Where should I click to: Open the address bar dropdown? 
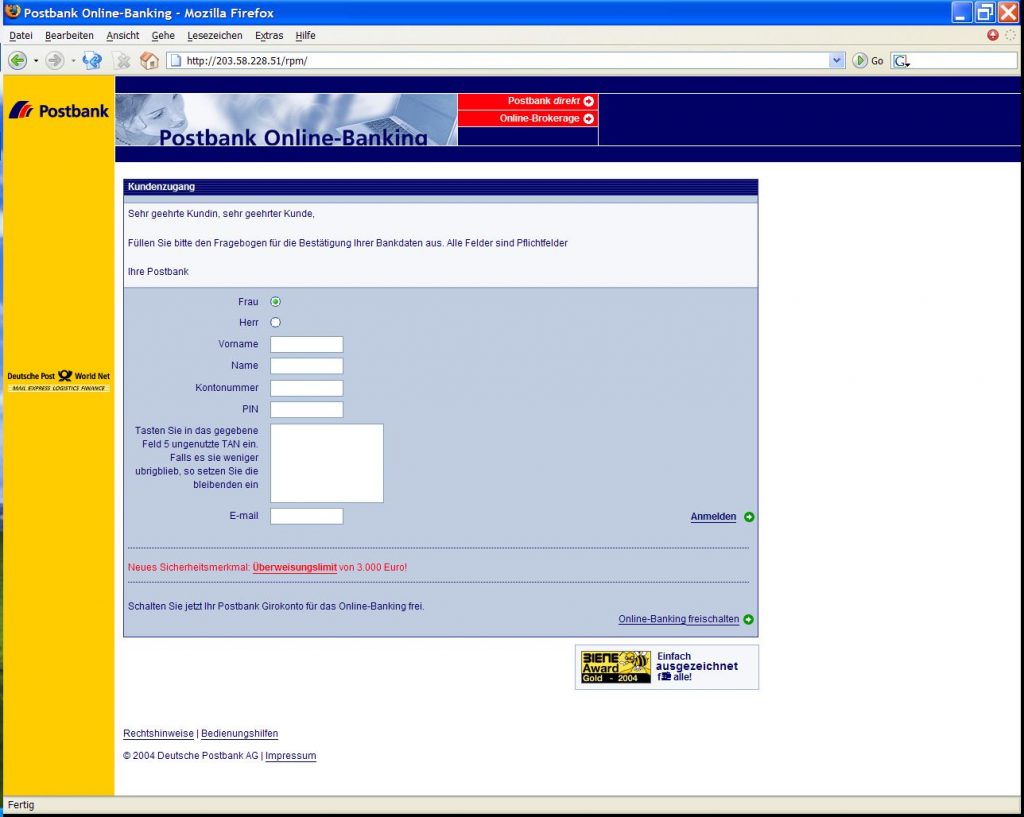838,60
